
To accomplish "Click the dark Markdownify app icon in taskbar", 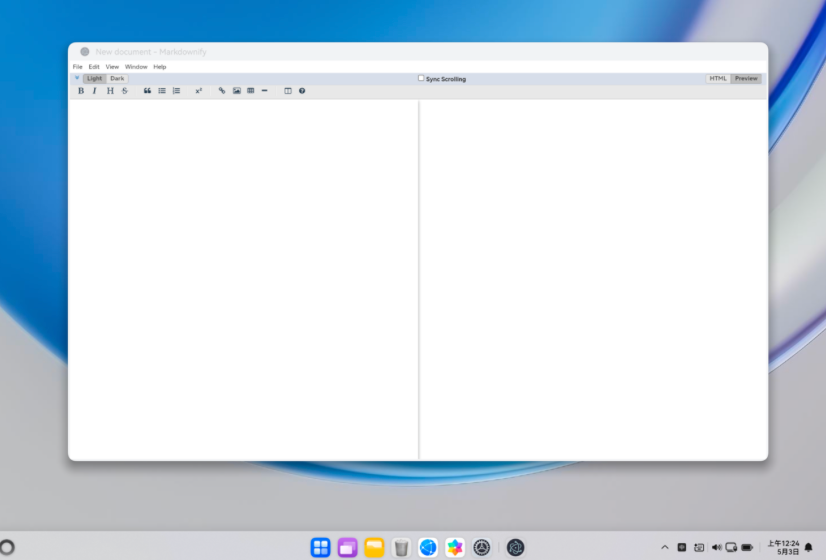I will 515,547.
